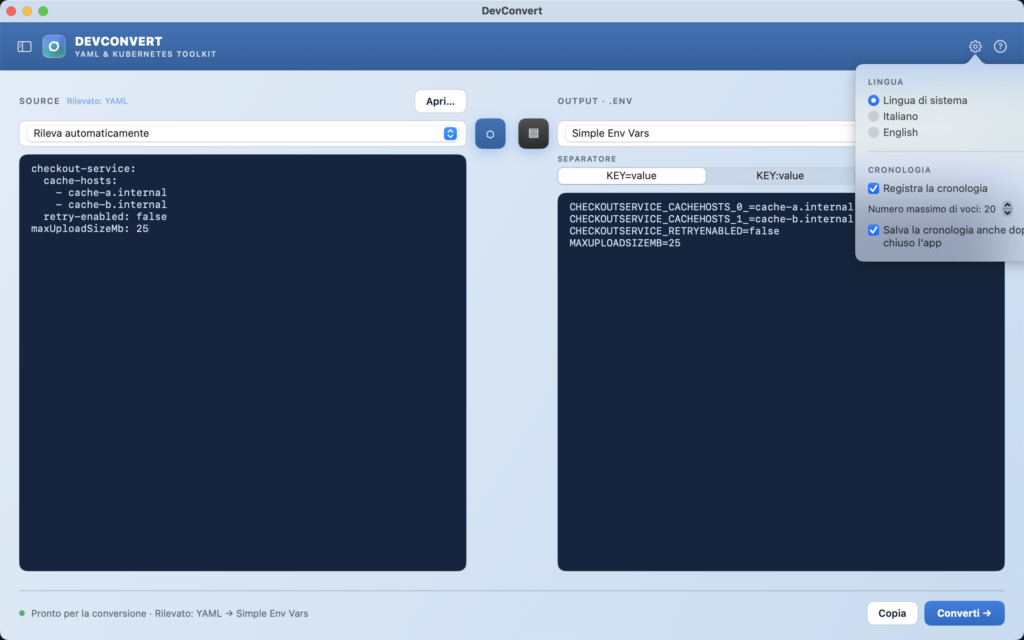Select KEY:value separator tab
This screenshot has width=1024, height=640.
[x=780, y=176]
